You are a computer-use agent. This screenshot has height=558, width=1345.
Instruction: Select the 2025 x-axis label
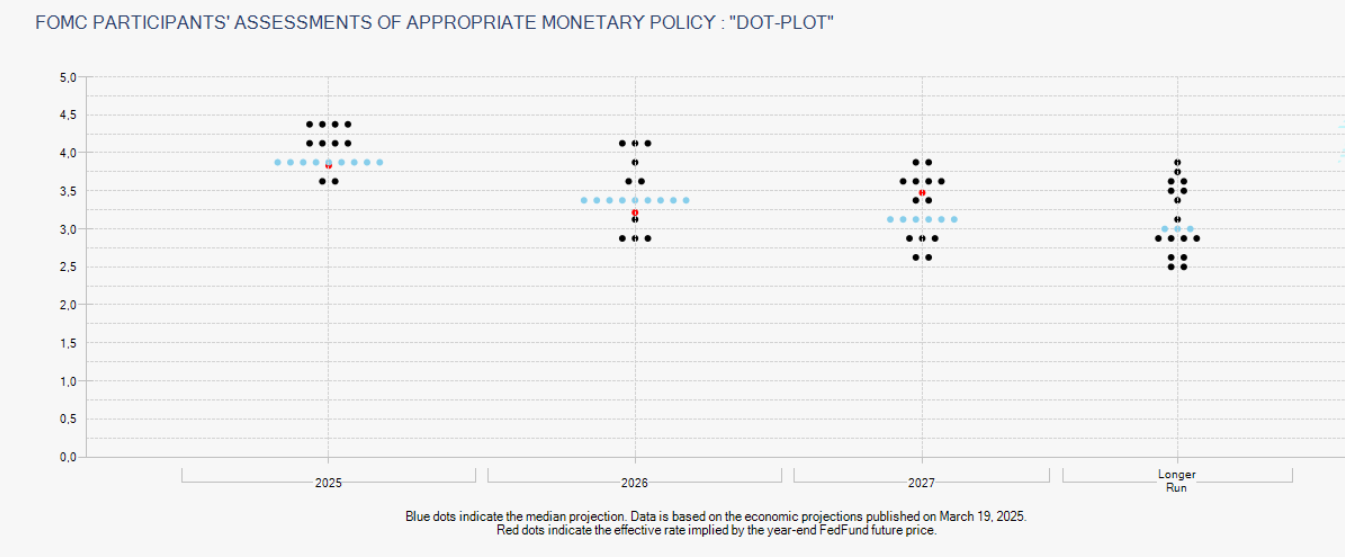pyautogui.click(x=328, y=483)
